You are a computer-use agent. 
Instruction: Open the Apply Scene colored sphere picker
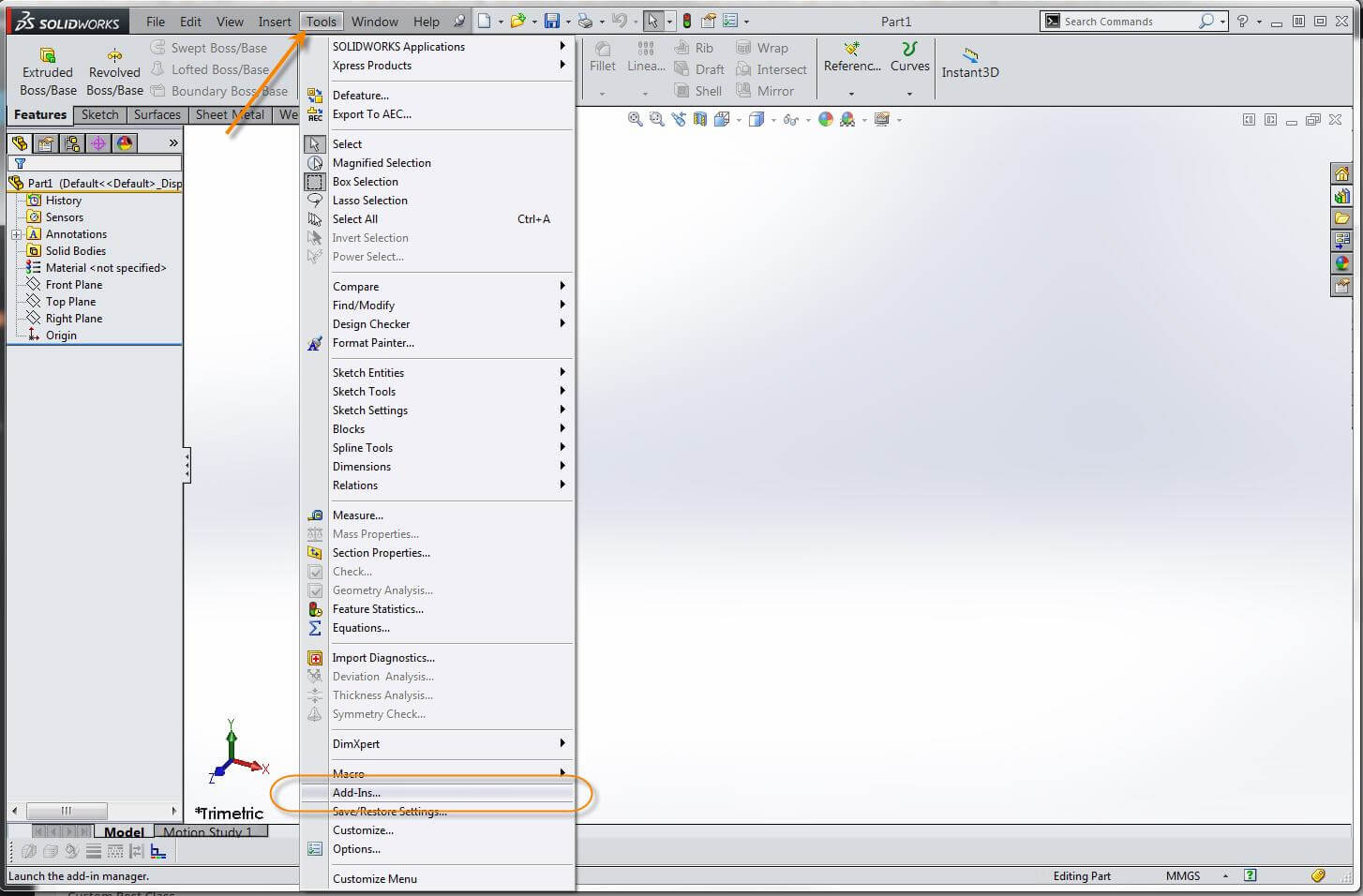847,119
